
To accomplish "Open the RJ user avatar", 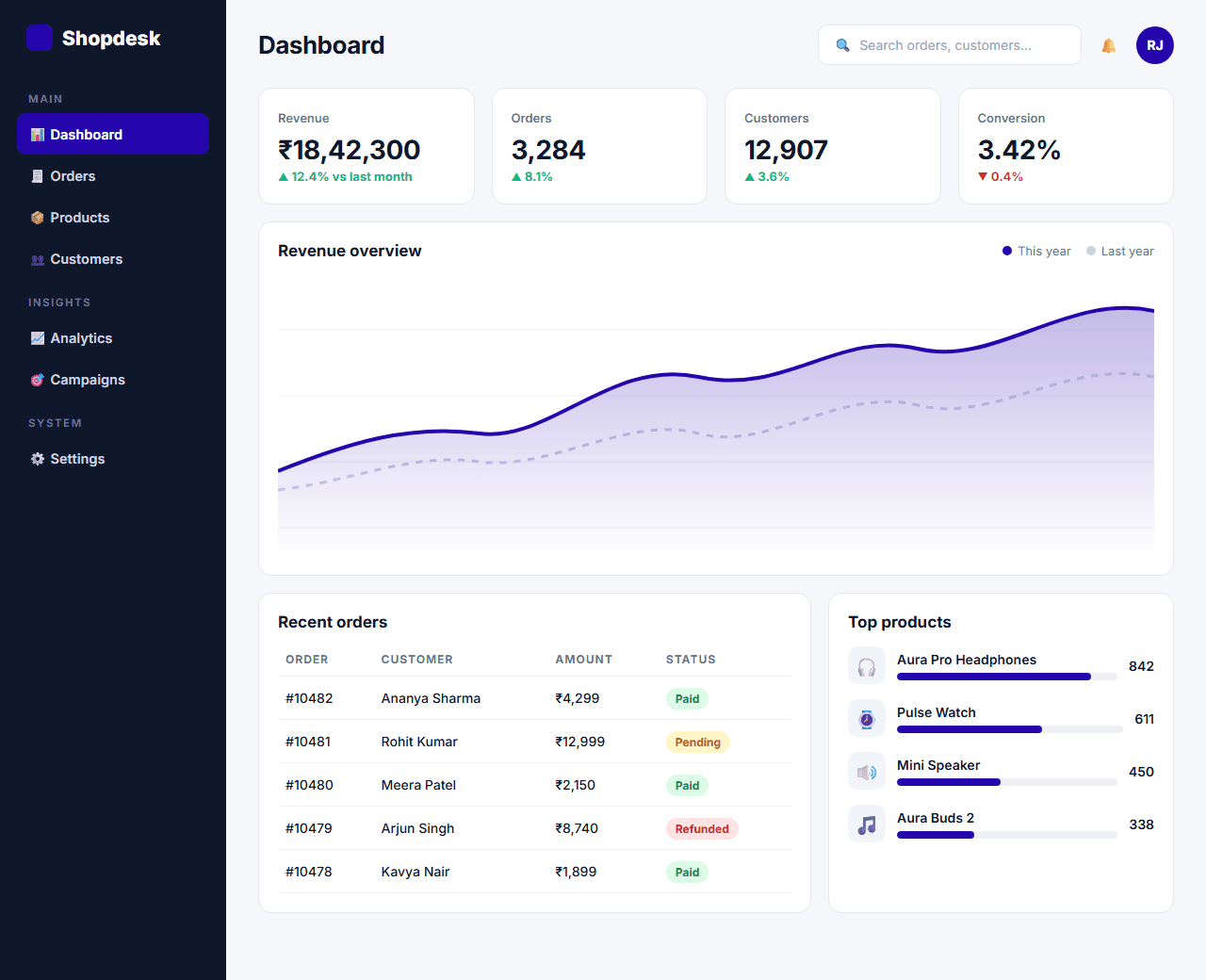I will pos(1155,45).
